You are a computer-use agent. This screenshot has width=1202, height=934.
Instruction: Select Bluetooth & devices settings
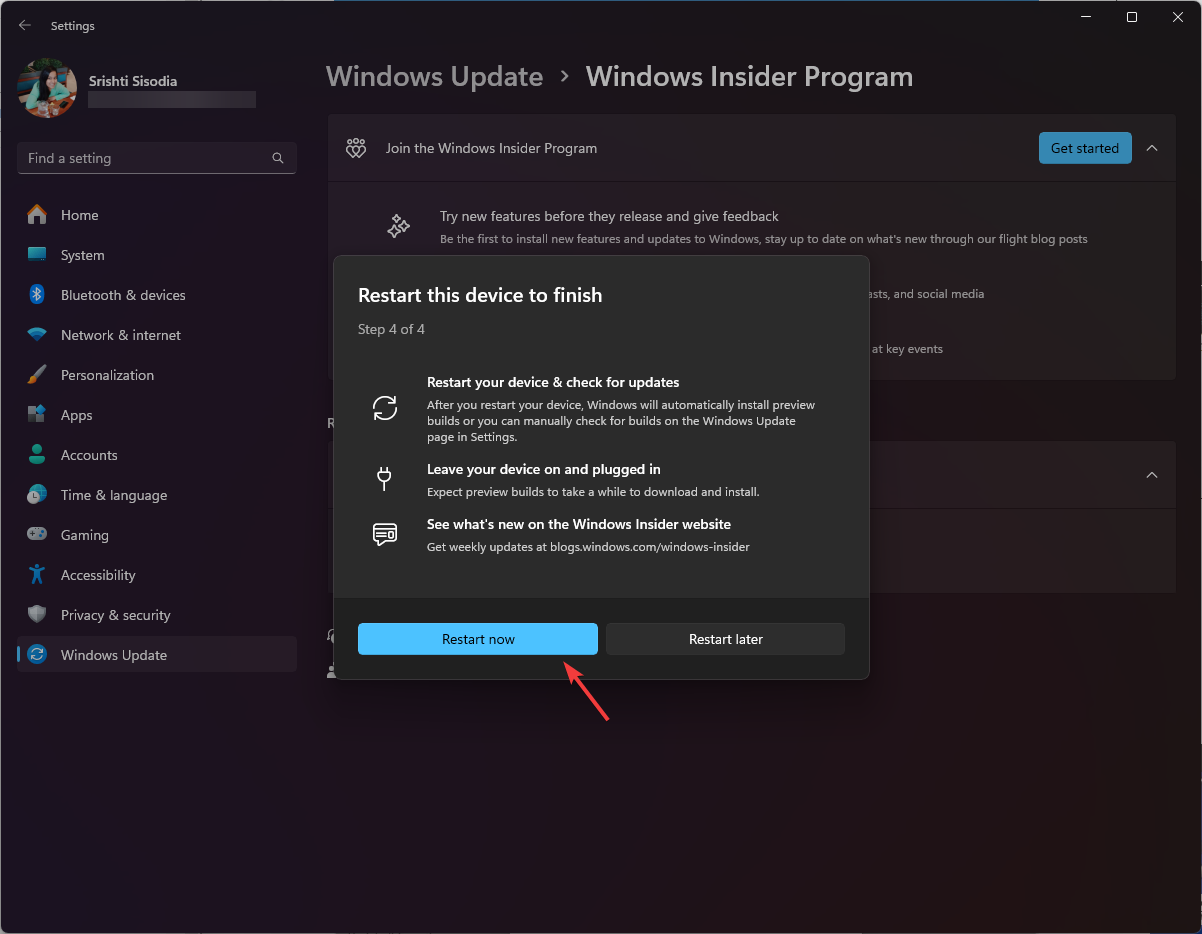tap(124, 294)
